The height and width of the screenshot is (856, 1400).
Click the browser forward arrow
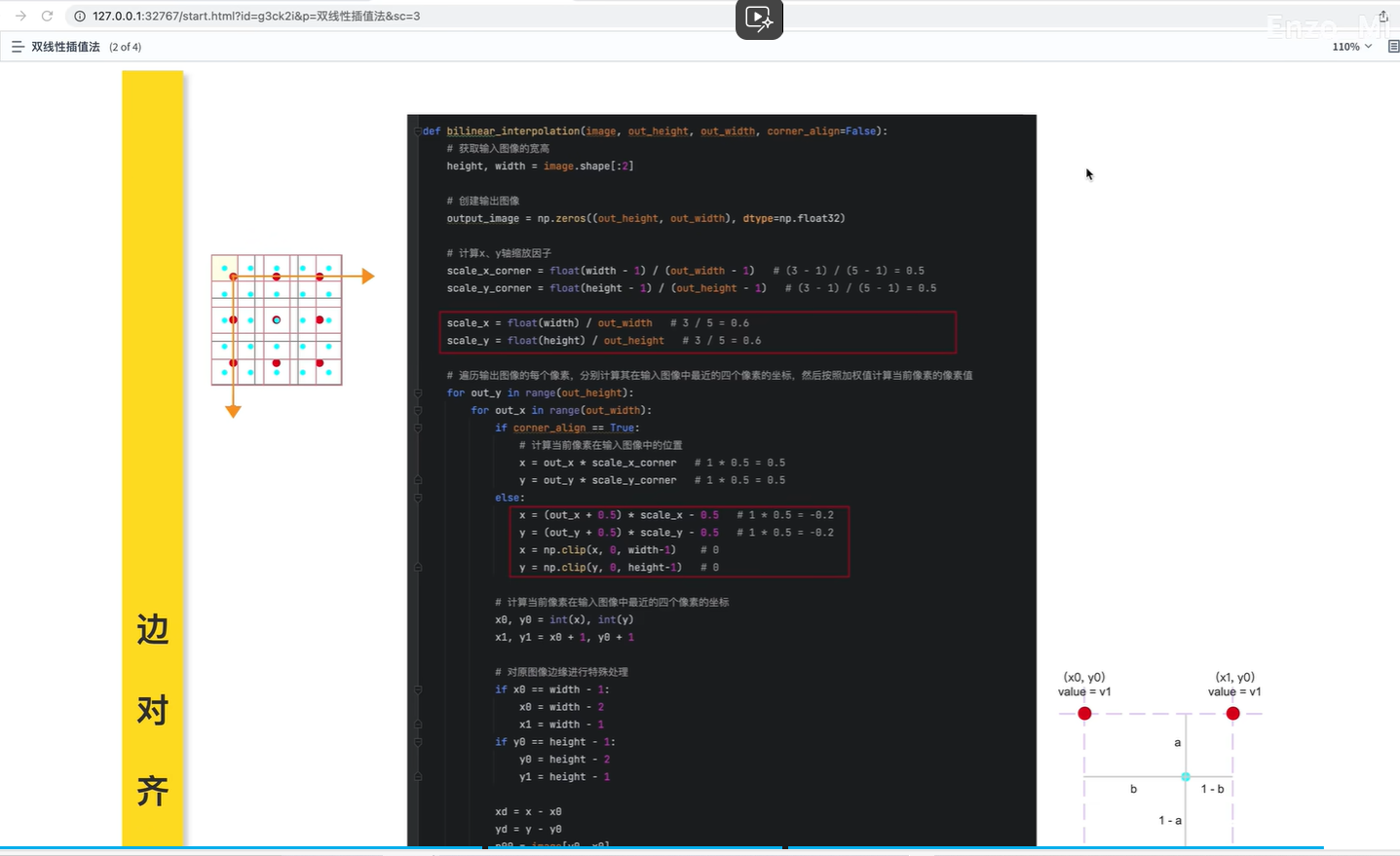pyautogui.click(x=20, y=16)
